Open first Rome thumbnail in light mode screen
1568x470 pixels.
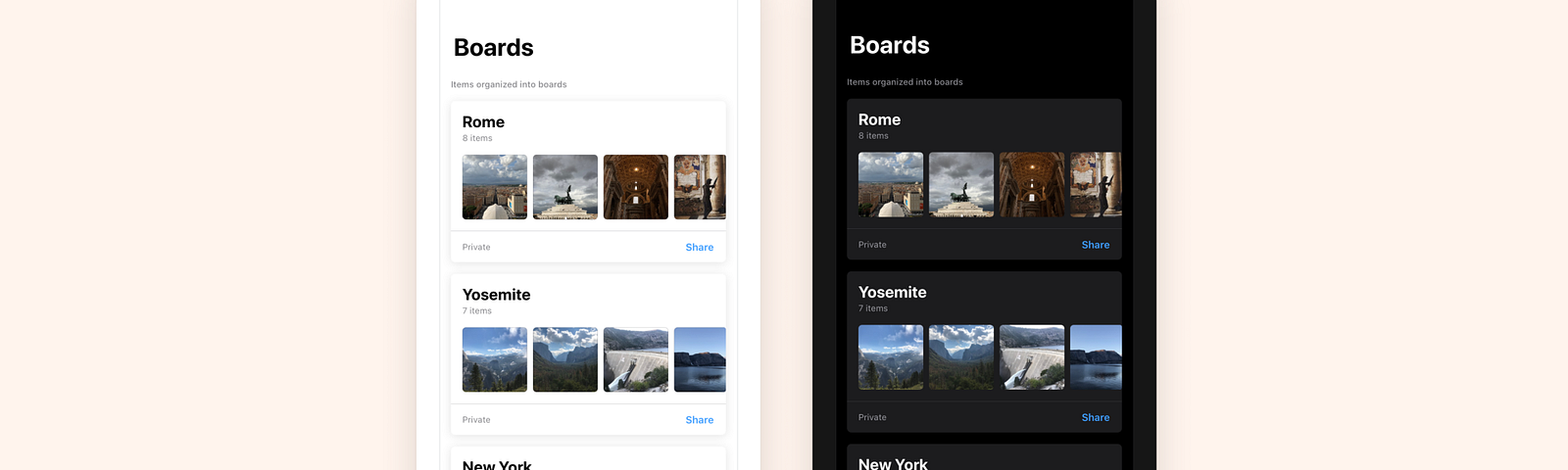(x=495, y=187)
